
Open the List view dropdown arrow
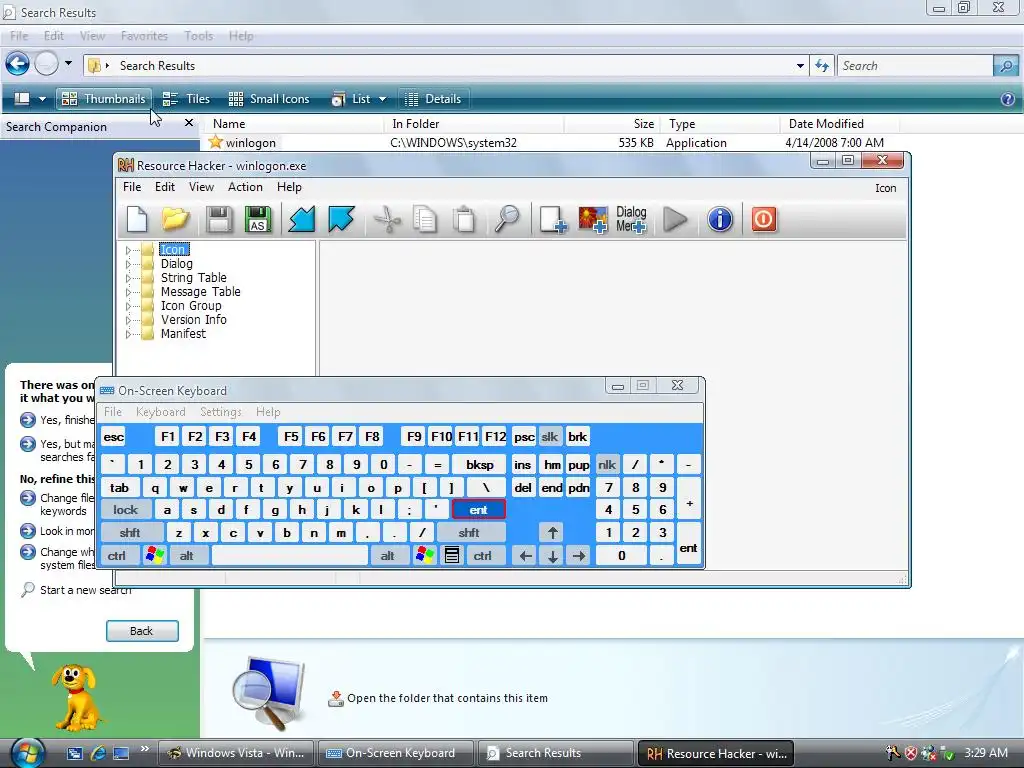coord(383,99)
